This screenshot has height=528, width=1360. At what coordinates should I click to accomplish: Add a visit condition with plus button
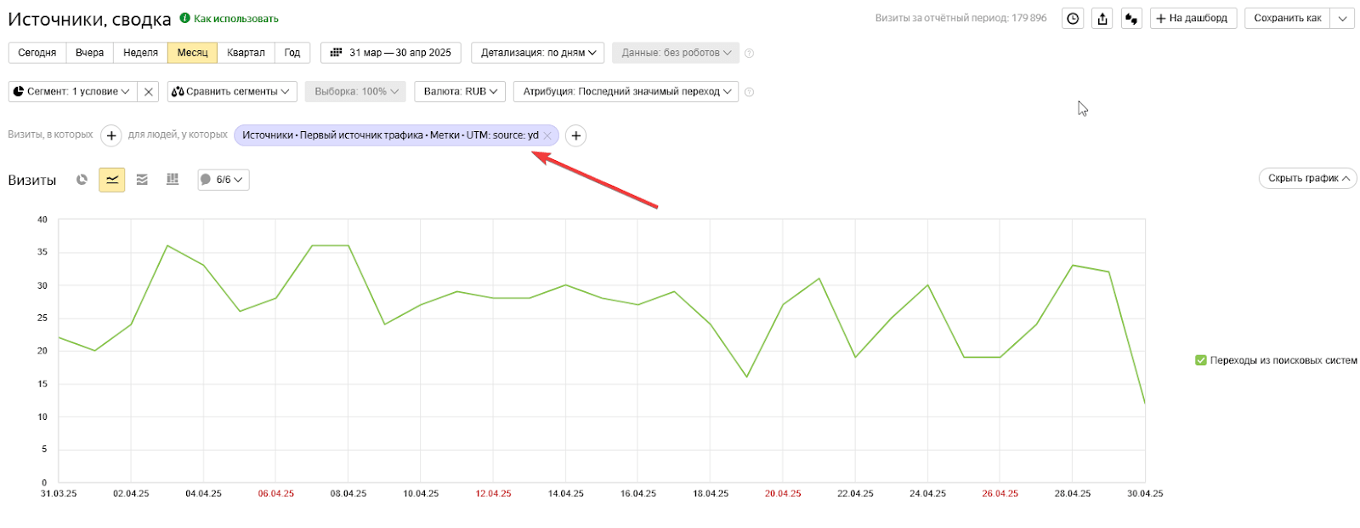(x=111, y=135)
